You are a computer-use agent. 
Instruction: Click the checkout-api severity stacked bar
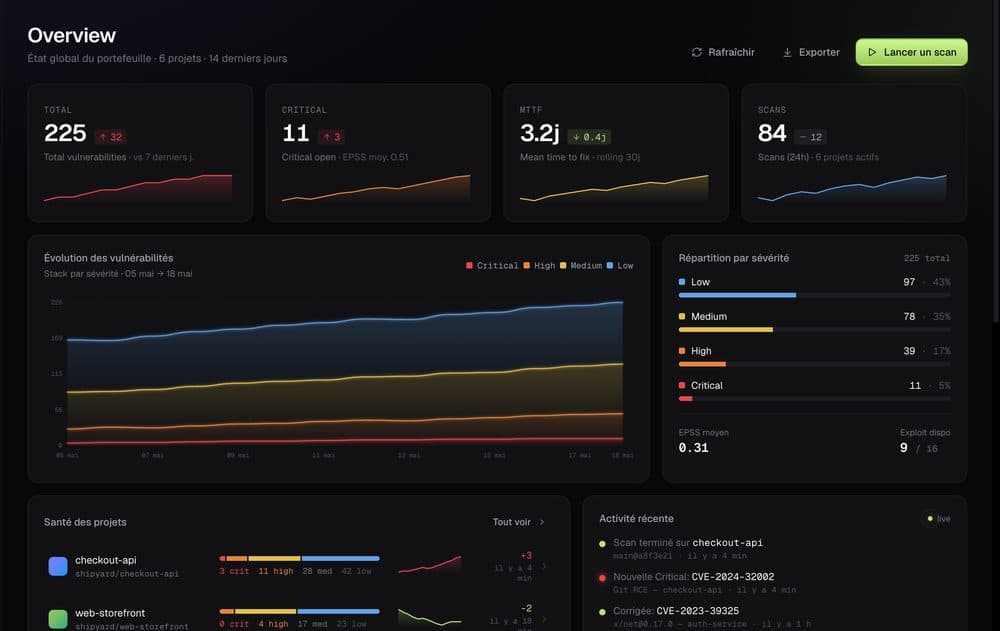click(300, 558)
